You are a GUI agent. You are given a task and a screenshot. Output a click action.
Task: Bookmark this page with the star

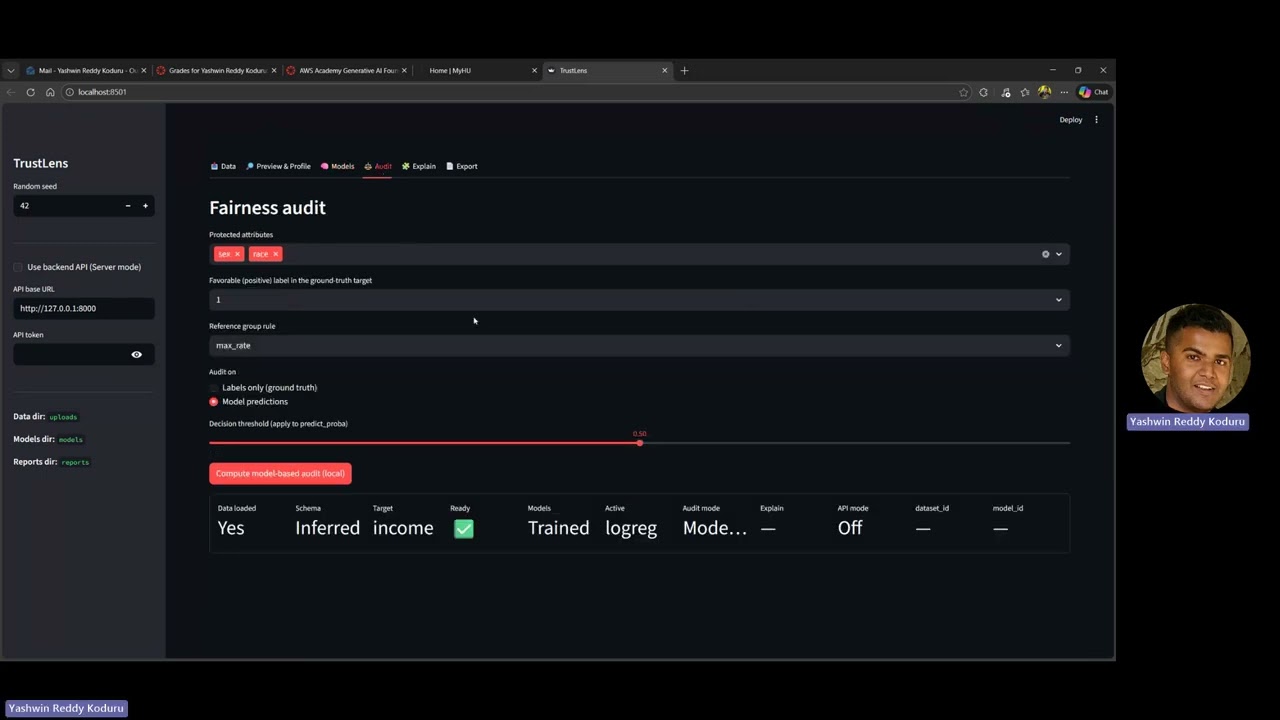coord(963,92)
